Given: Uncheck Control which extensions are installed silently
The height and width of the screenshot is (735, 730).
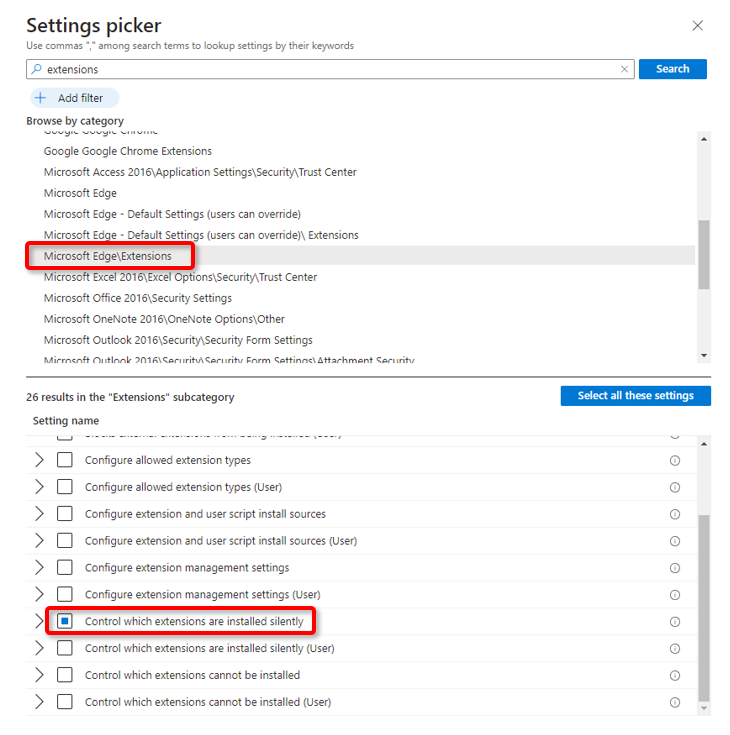Looking at the screenshot, I should pyautogui.click(x=65, y=622).
